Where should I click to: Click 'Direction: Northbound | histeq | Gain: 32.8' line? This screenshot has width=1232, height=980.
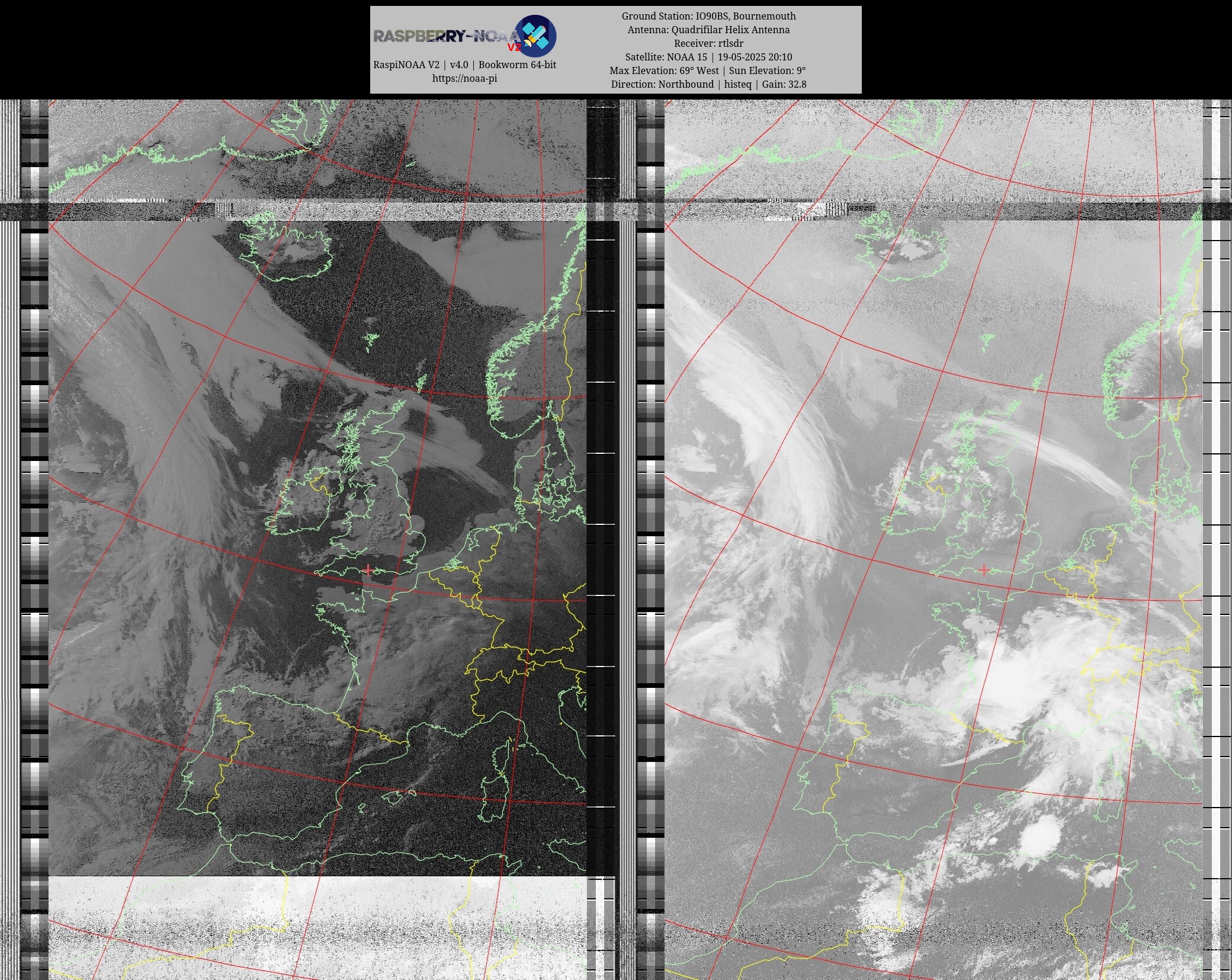[708, 84]
